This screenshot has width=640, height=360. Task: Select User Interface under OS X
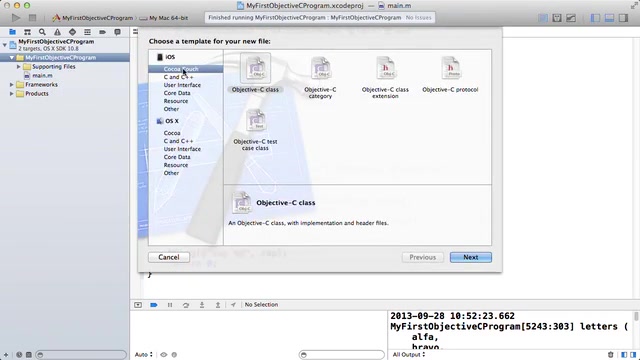pos(182,149)
